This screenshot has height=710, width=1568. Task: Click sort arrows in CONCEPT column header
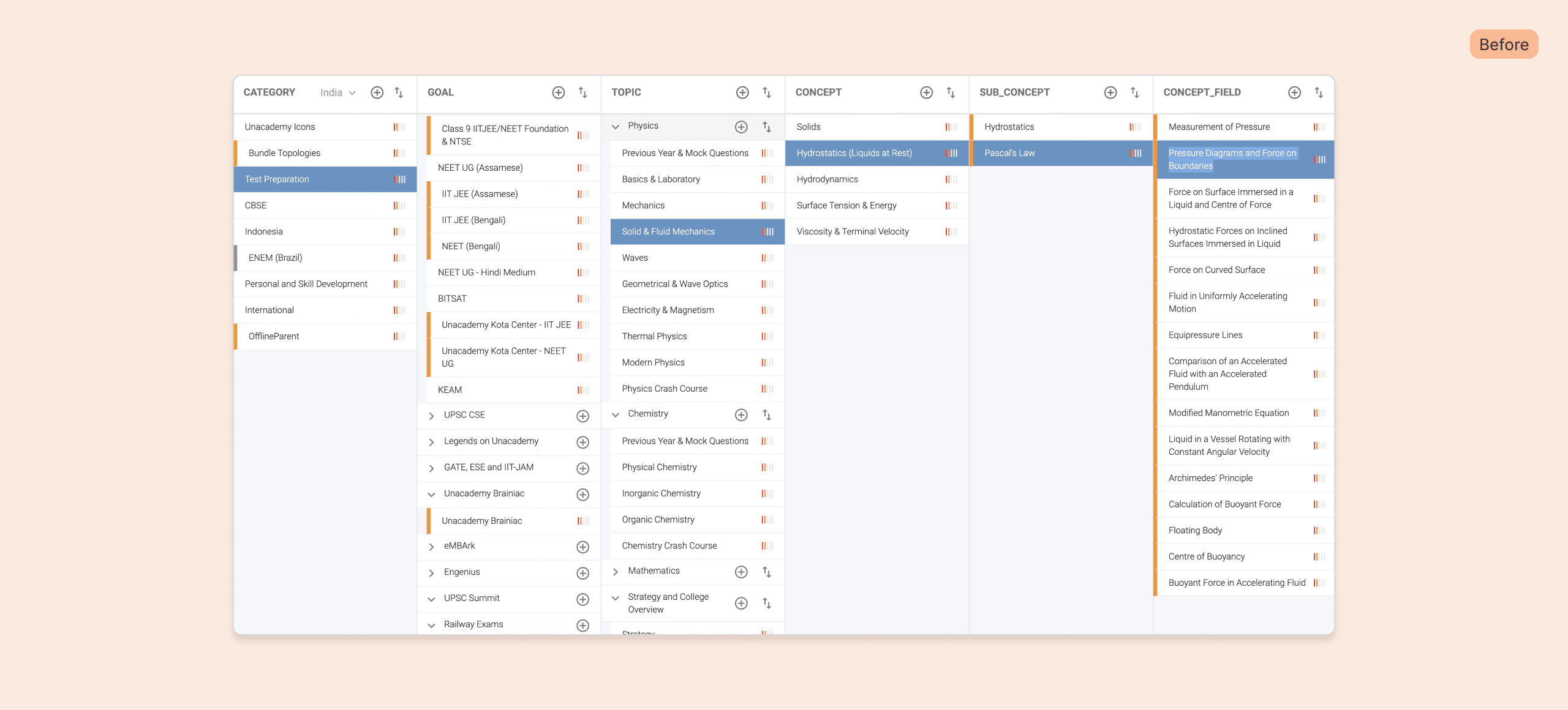click(x=951, y=92)
